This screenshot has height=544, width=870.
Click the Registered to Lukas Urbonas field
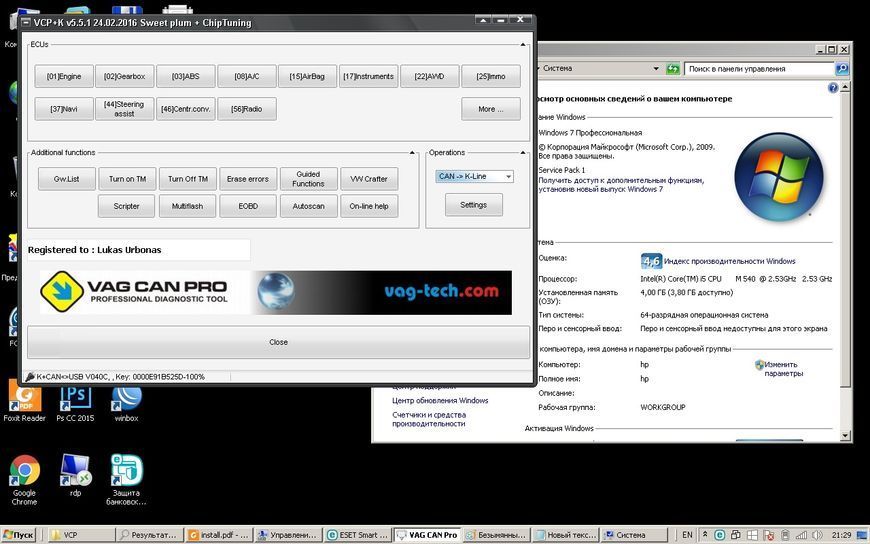(x=139, y=250)
